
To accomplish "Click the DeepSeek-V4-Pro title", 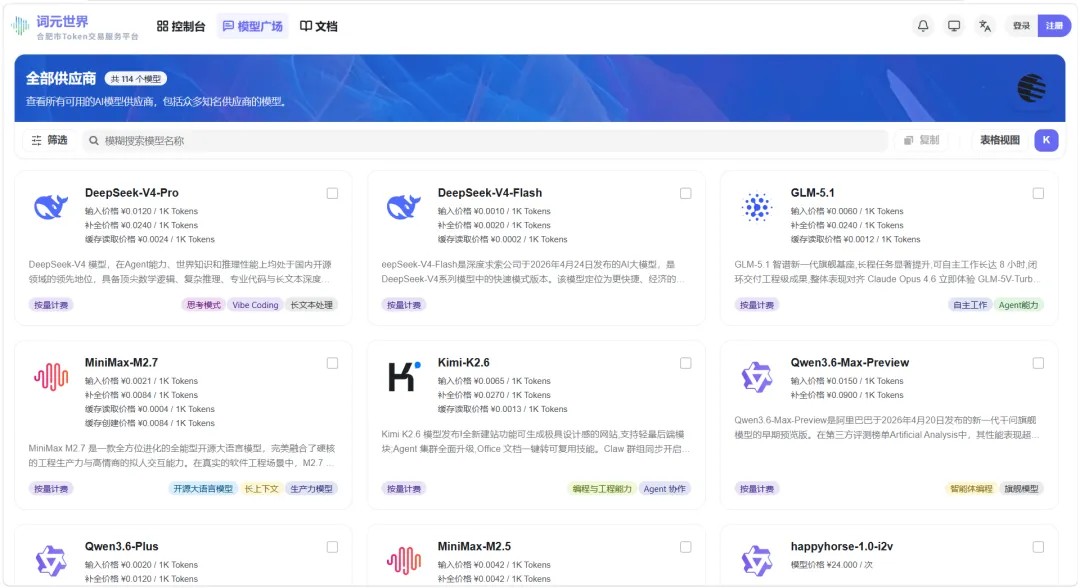I will coord(132,193).
